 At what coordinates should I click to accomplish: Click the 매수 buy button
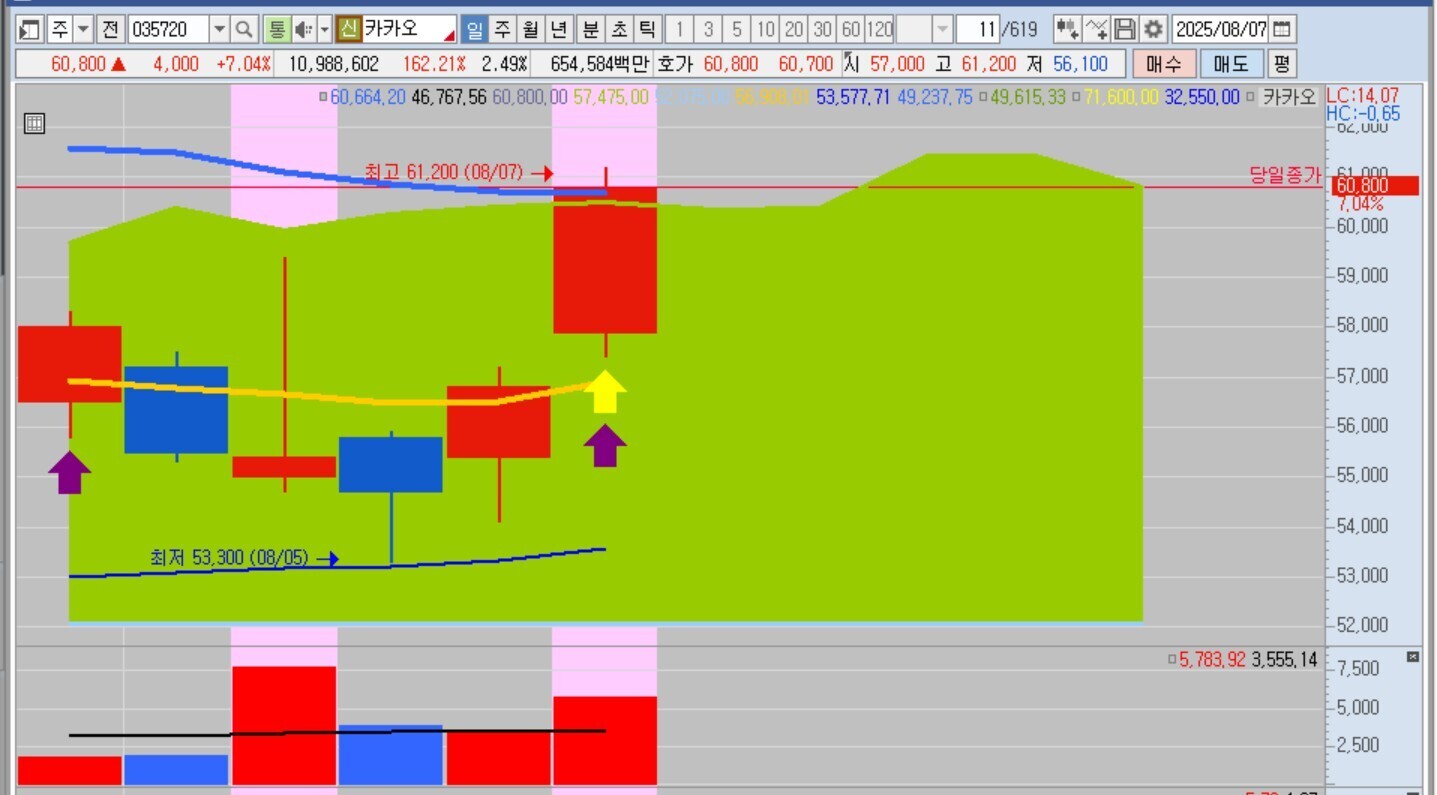click(1163, 64)
